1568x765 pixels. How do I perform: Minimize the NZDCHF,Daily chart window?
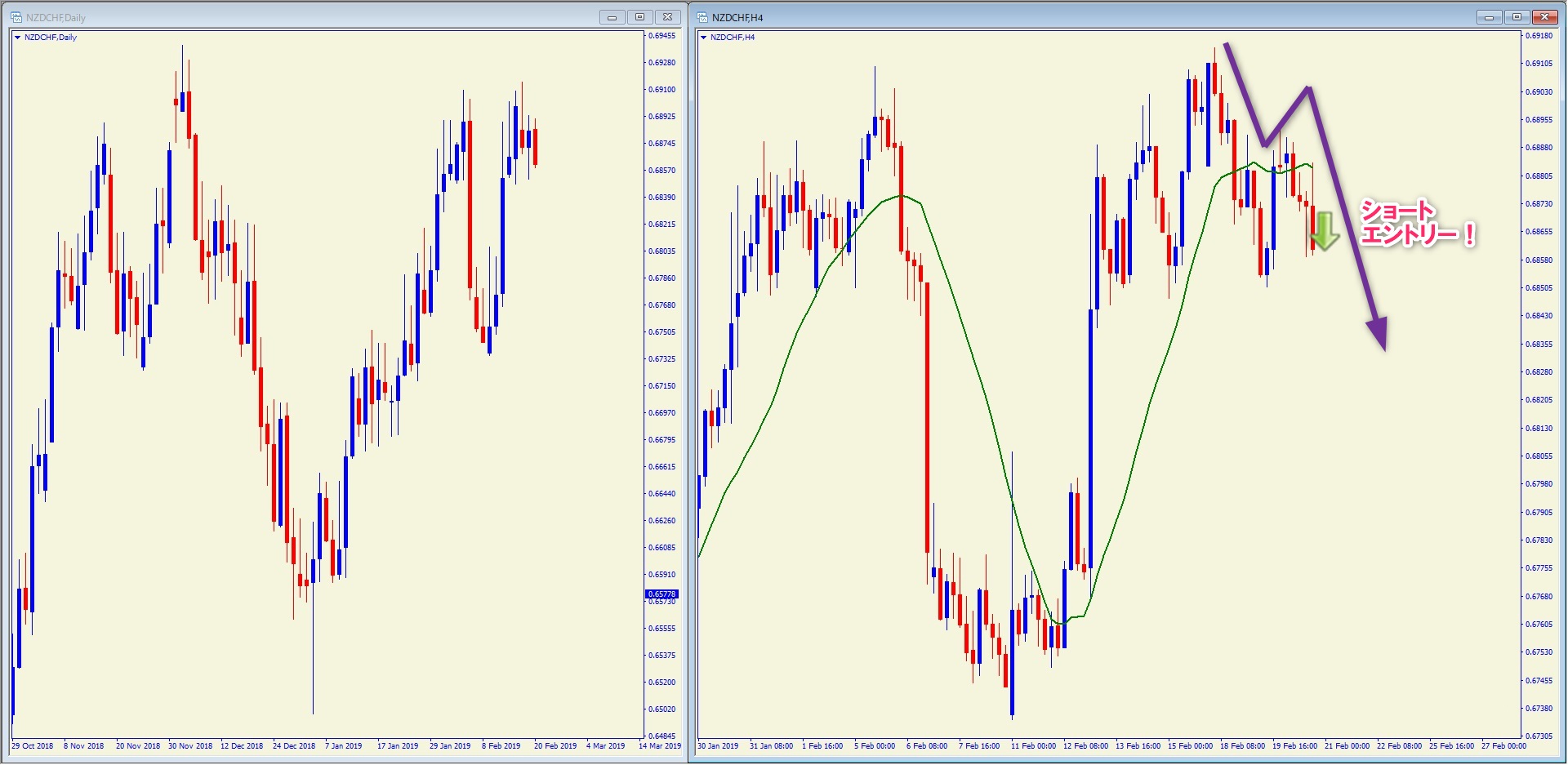click(x=612, y=17)
